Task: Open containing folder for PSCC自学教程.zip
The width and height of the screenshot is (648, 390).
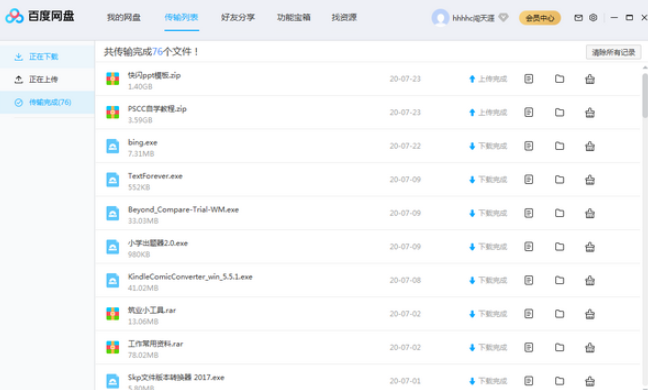Action: 559,112
